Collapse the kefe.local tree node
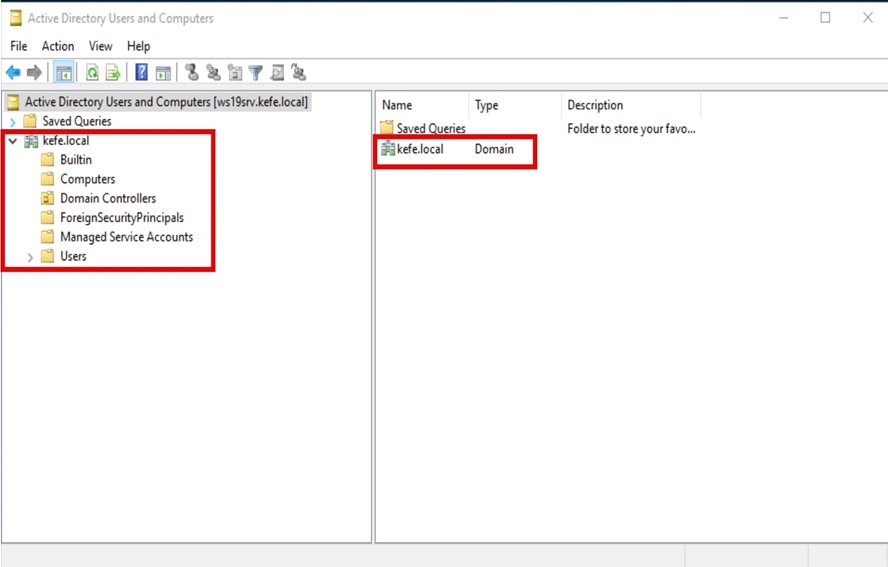The height and width of the screenshot is (567, 888). pos(12,141)
